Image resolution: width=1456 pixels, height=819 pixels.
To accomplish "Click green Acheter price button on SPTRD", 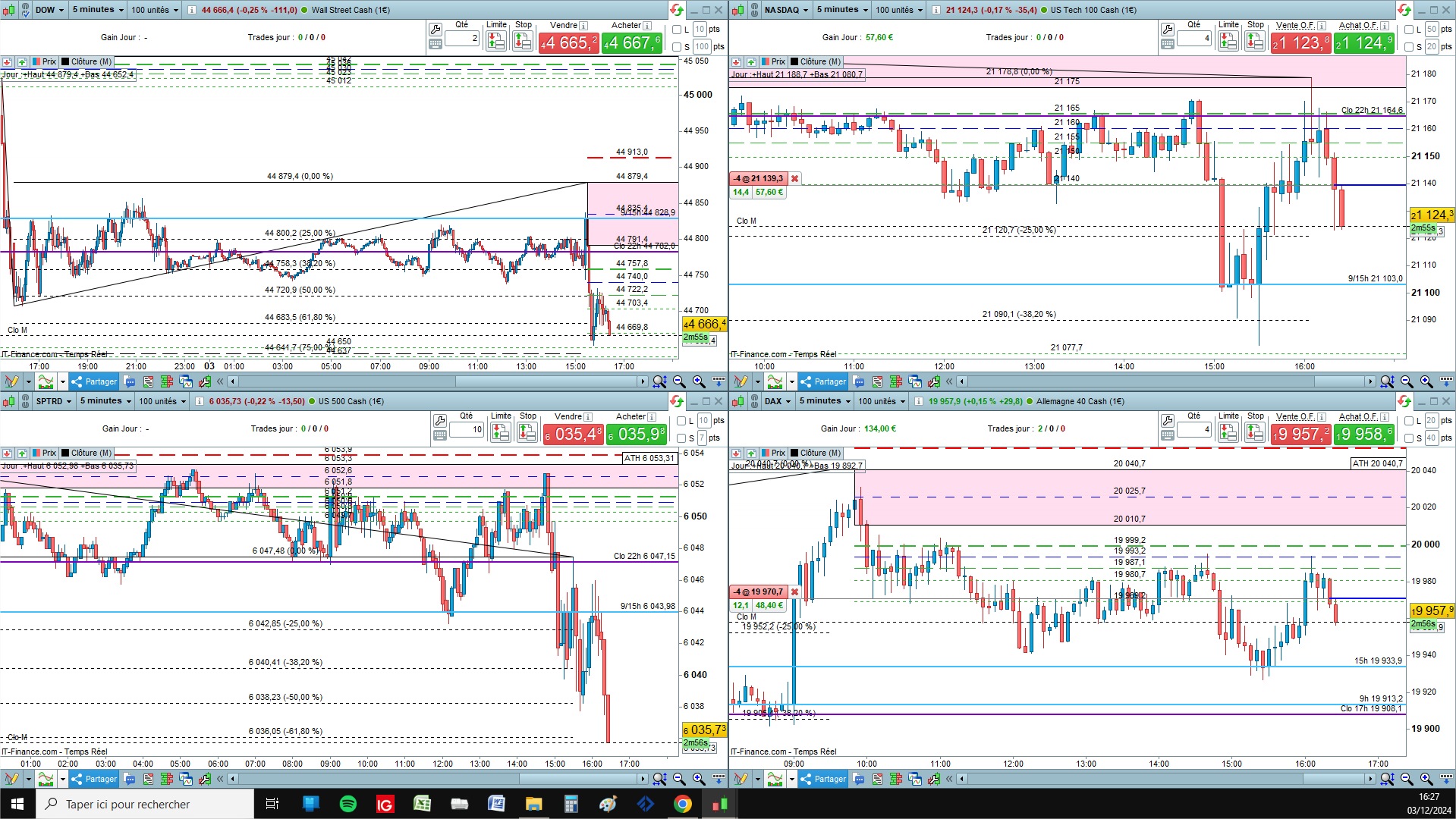I will [637, 435].
